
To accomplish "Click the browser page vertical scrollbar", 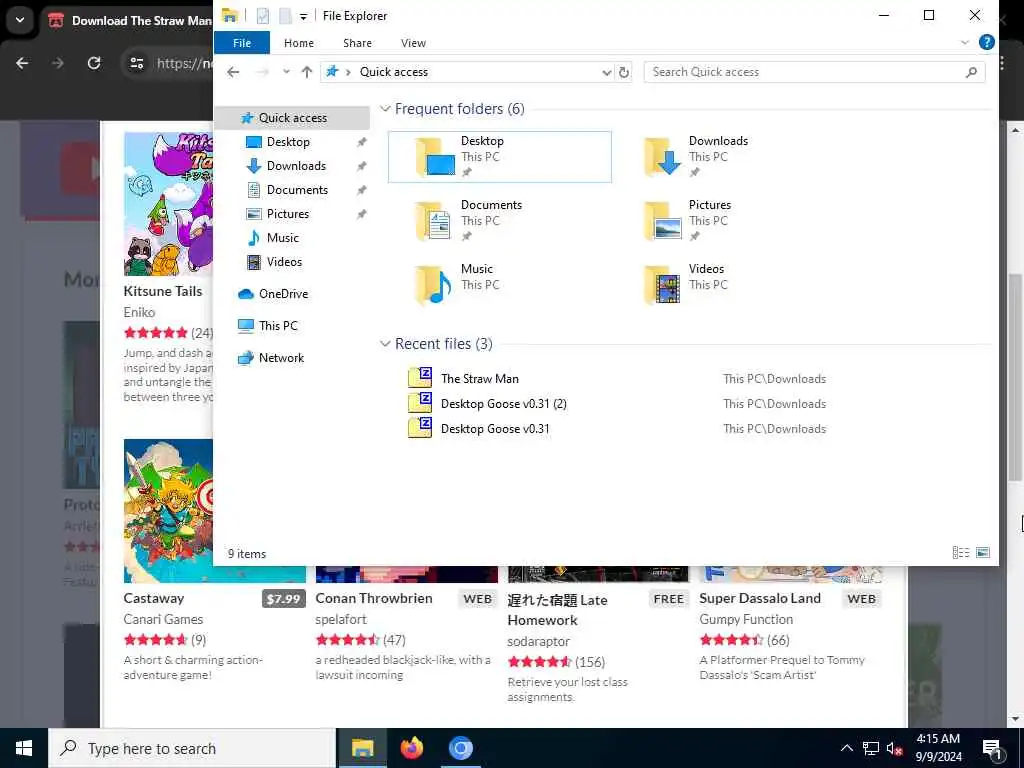I will tap(1016, 377).
